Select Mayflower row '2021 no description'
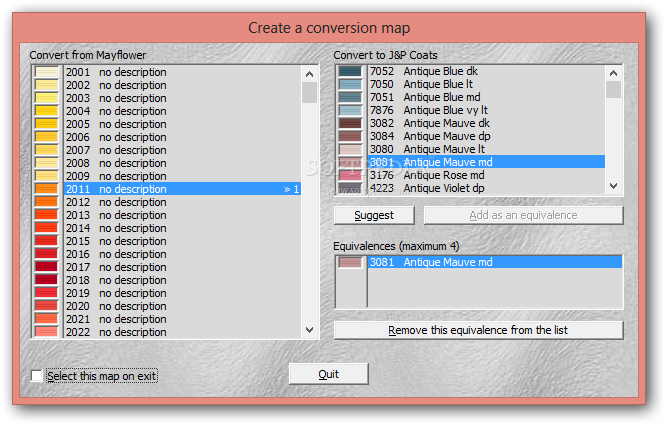Image resolution: width=666 pixels, height=425 pixels. (183, 319)
